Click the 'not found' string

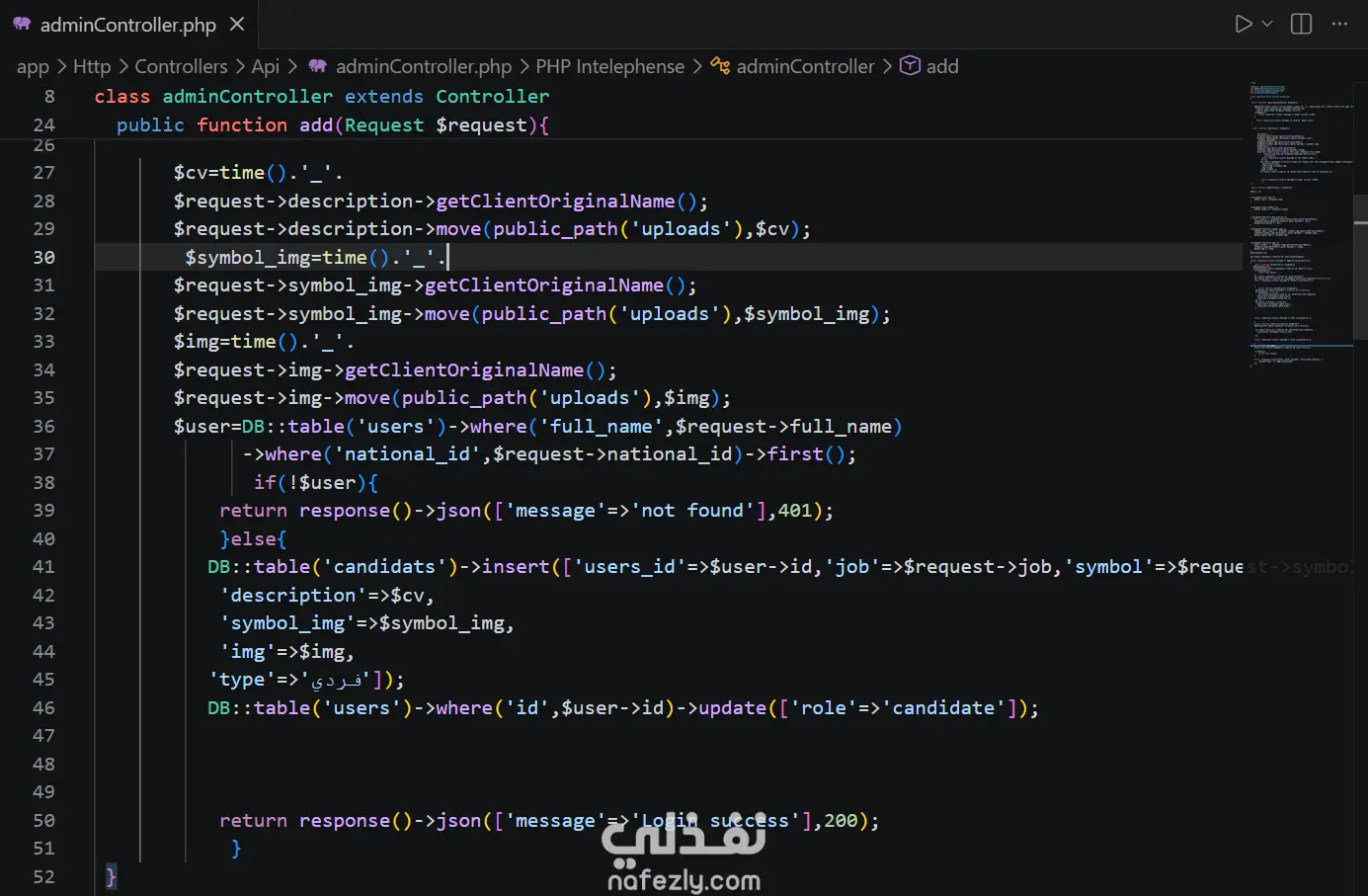point(692,511)
